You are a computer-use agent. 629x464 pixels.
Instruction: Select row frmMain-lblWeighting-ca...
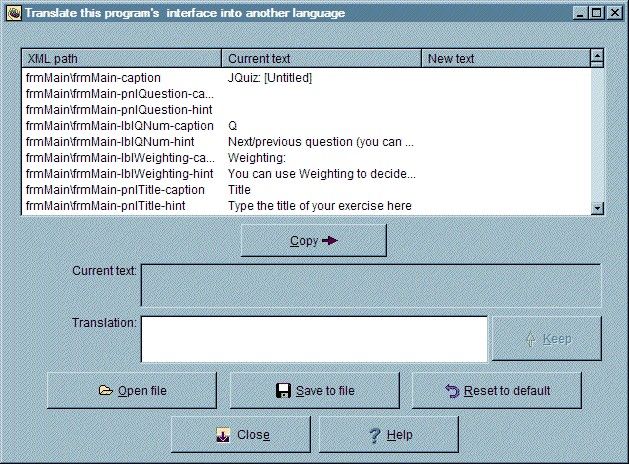pos(306,158)
